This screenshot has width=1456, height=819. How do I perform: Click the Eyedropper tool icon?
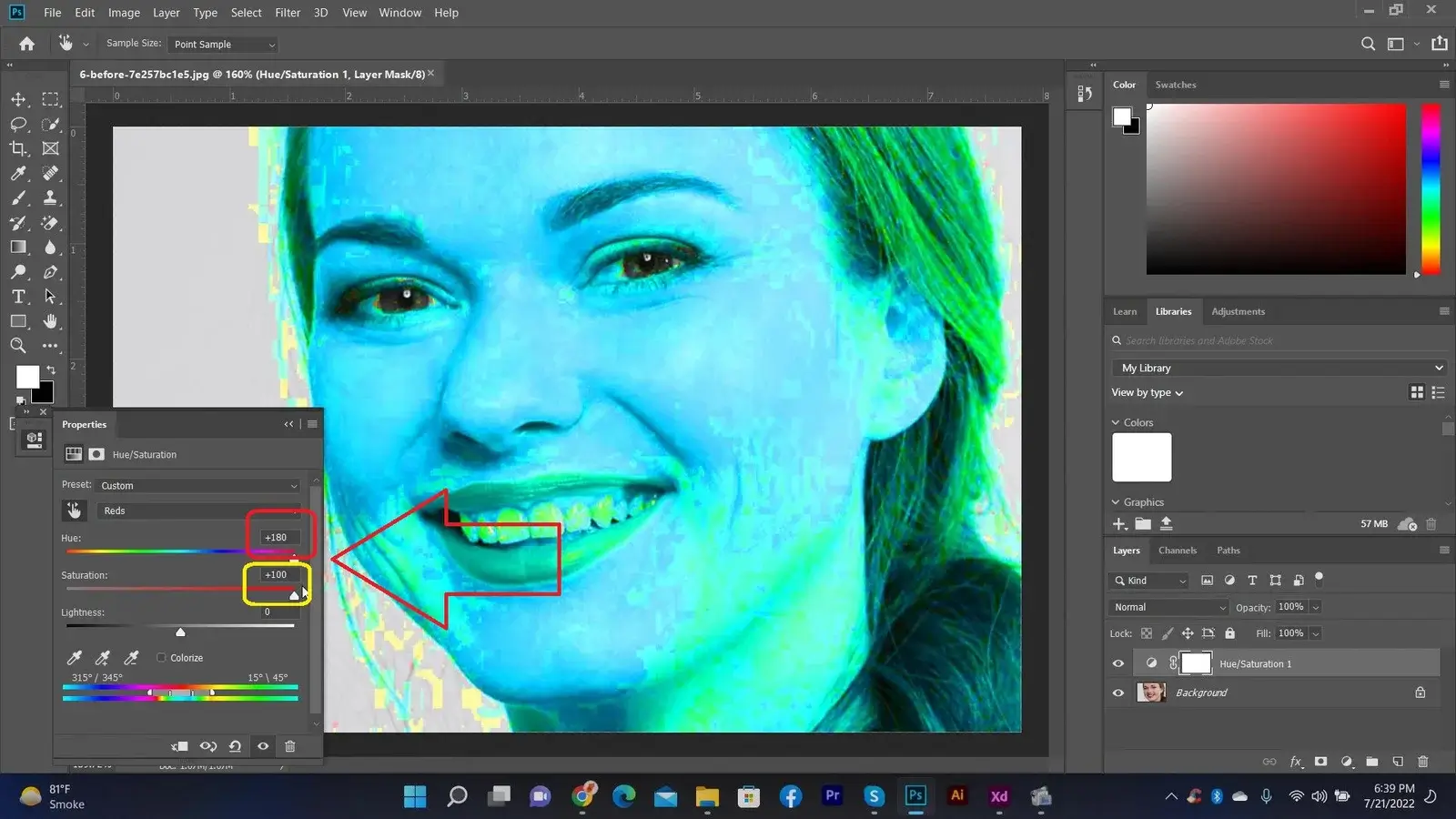pos(18,173)
